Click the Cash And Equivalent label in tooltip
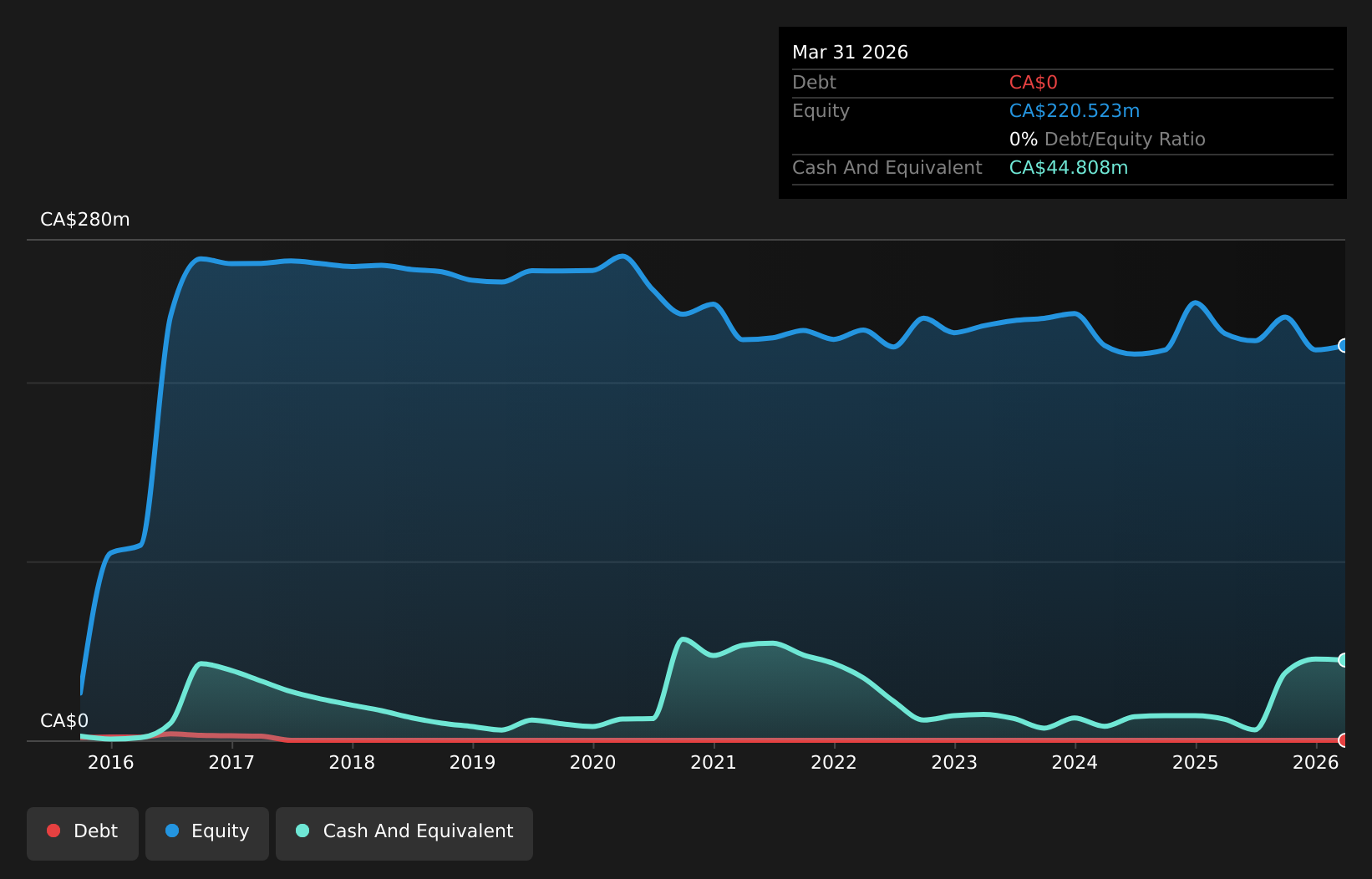1372x879 pixels. coord(887,168)
